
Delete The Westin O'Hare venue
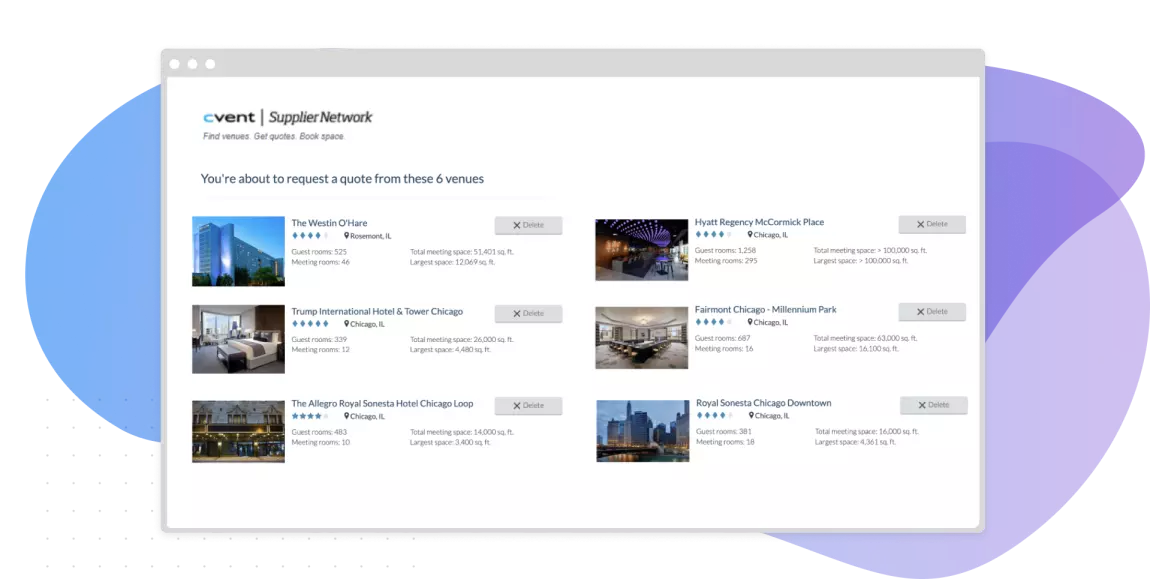click(528, 225)
